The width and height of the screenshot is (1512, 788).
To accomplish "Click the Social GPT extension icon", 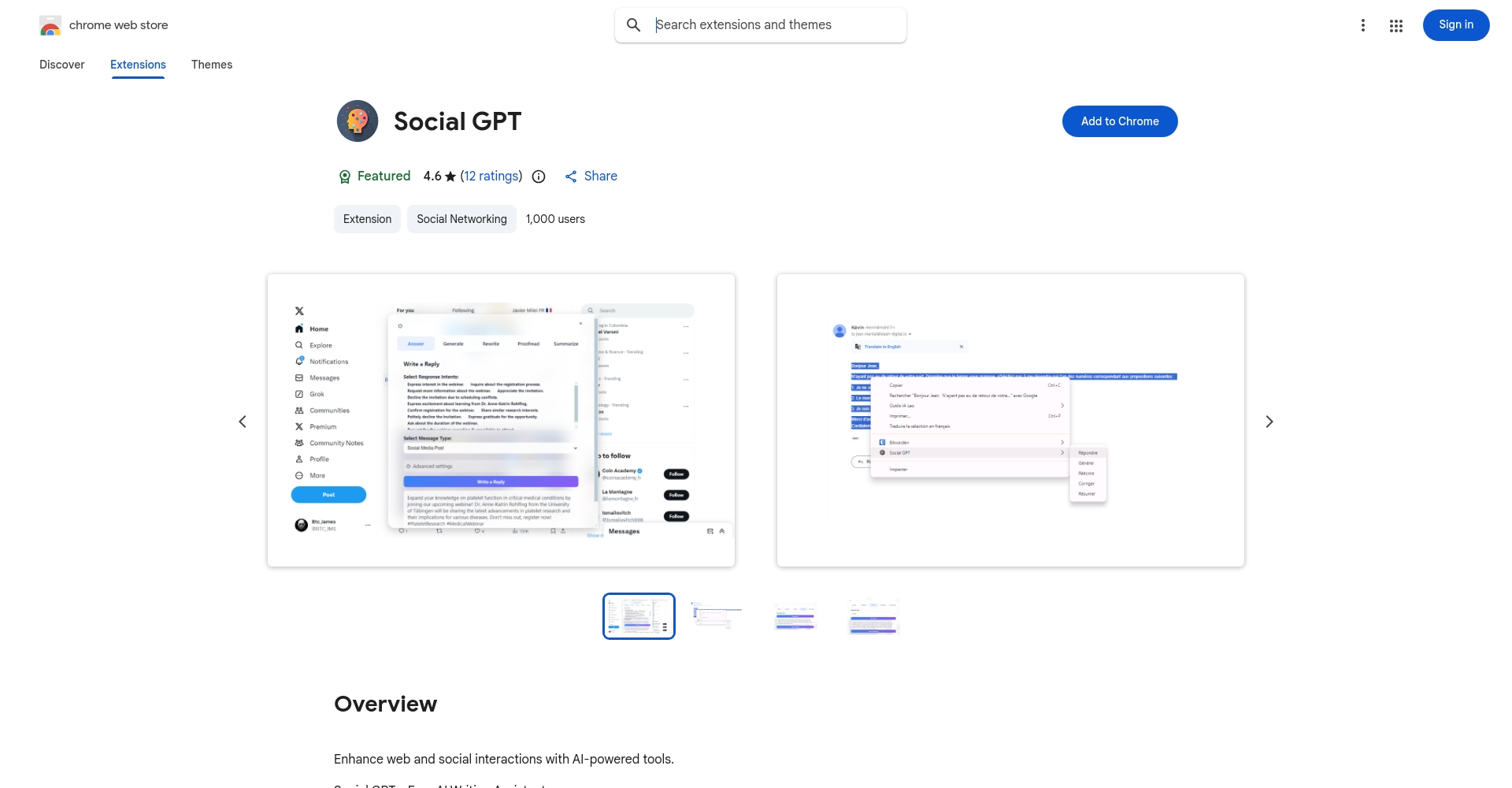I will 358,121.
